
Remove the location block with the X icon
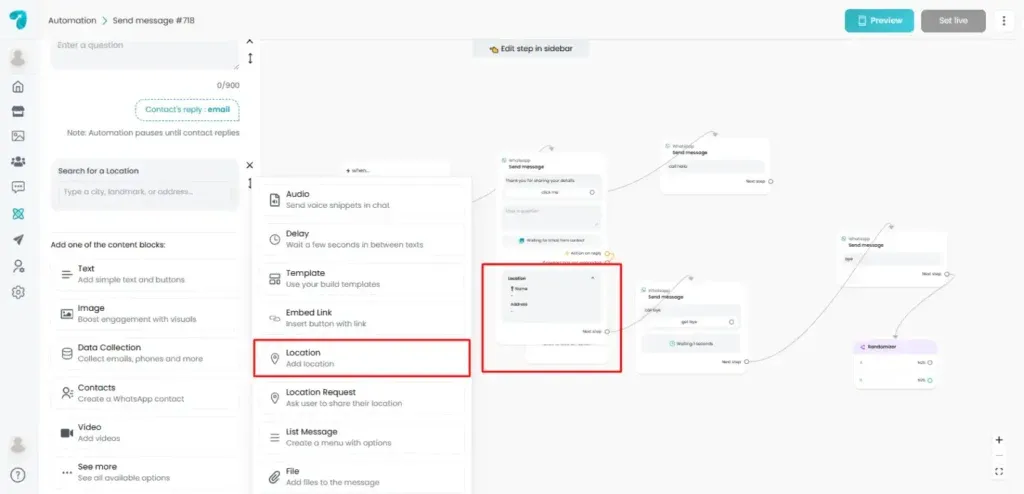(x=249, y=165)
